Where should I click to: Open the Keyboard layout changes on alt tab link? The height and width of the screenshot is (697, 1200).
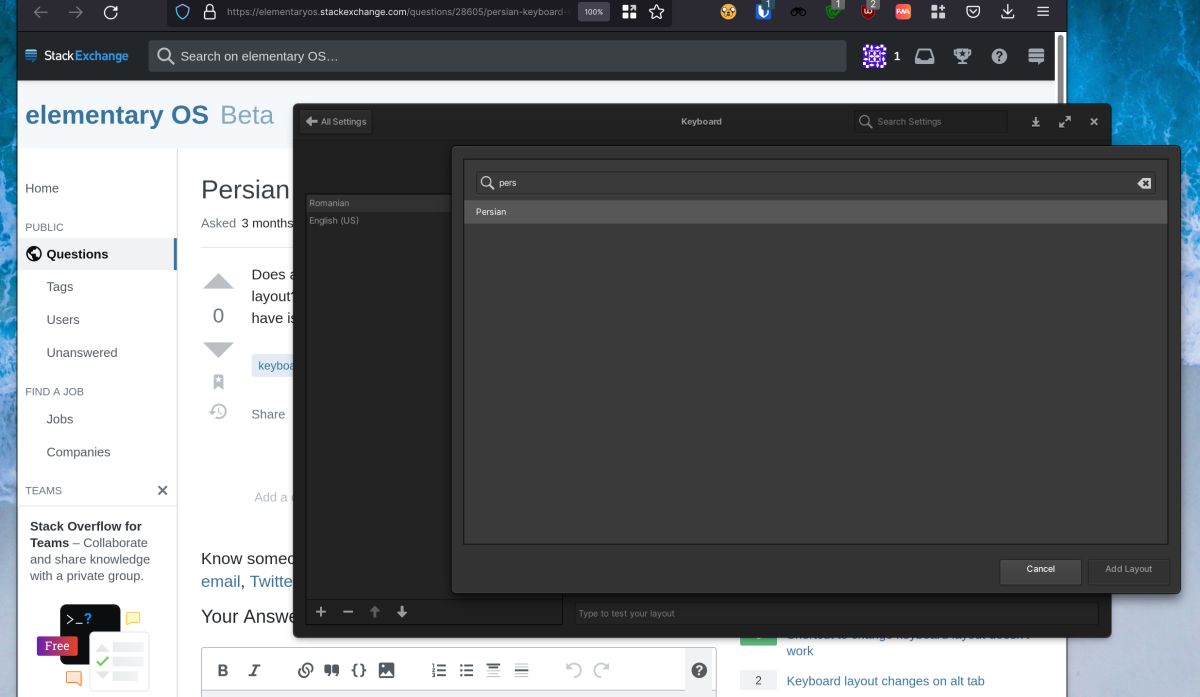(886, 681)
